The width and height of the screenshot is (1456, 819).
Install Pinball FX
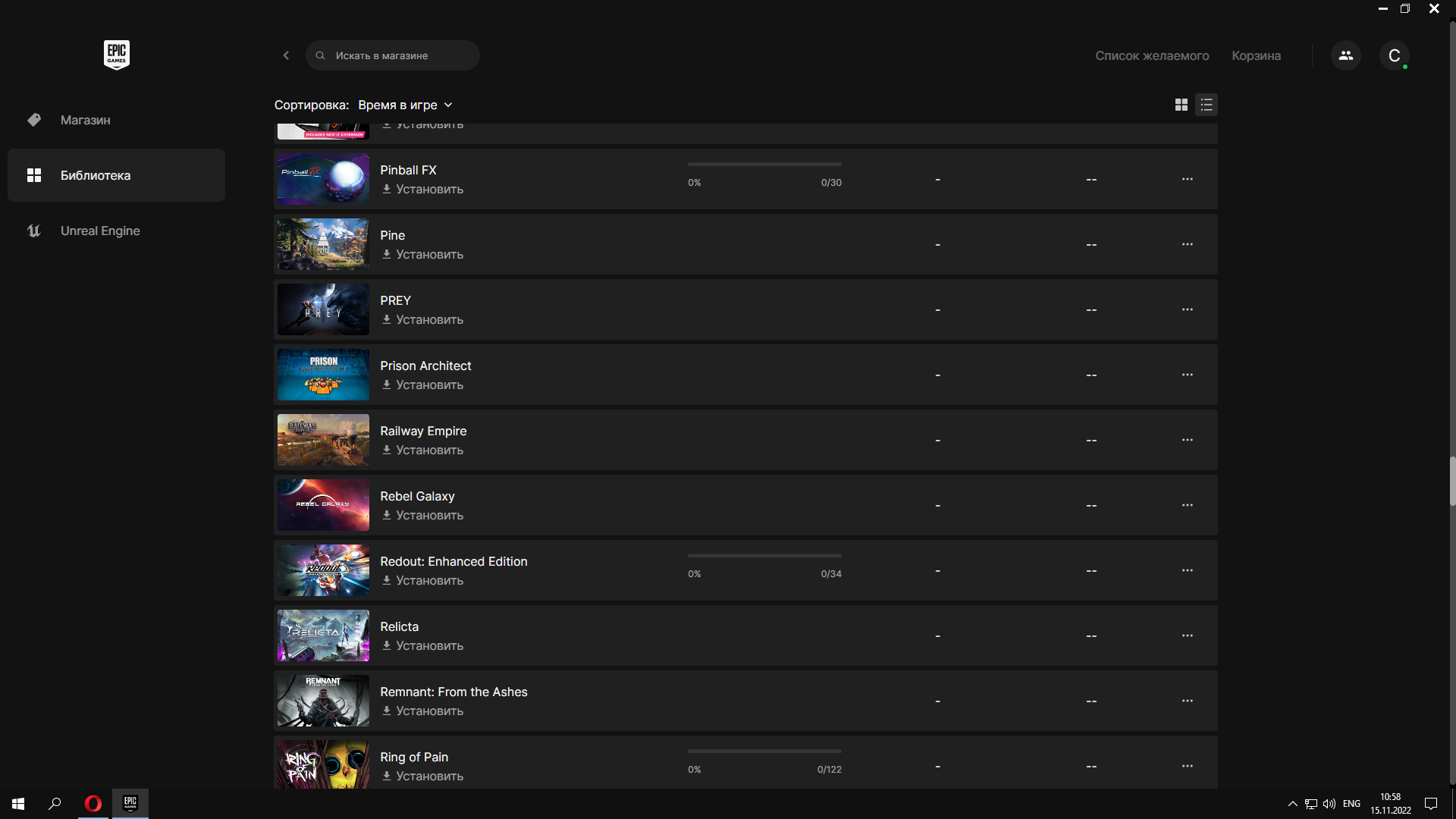tap(422, 189)
